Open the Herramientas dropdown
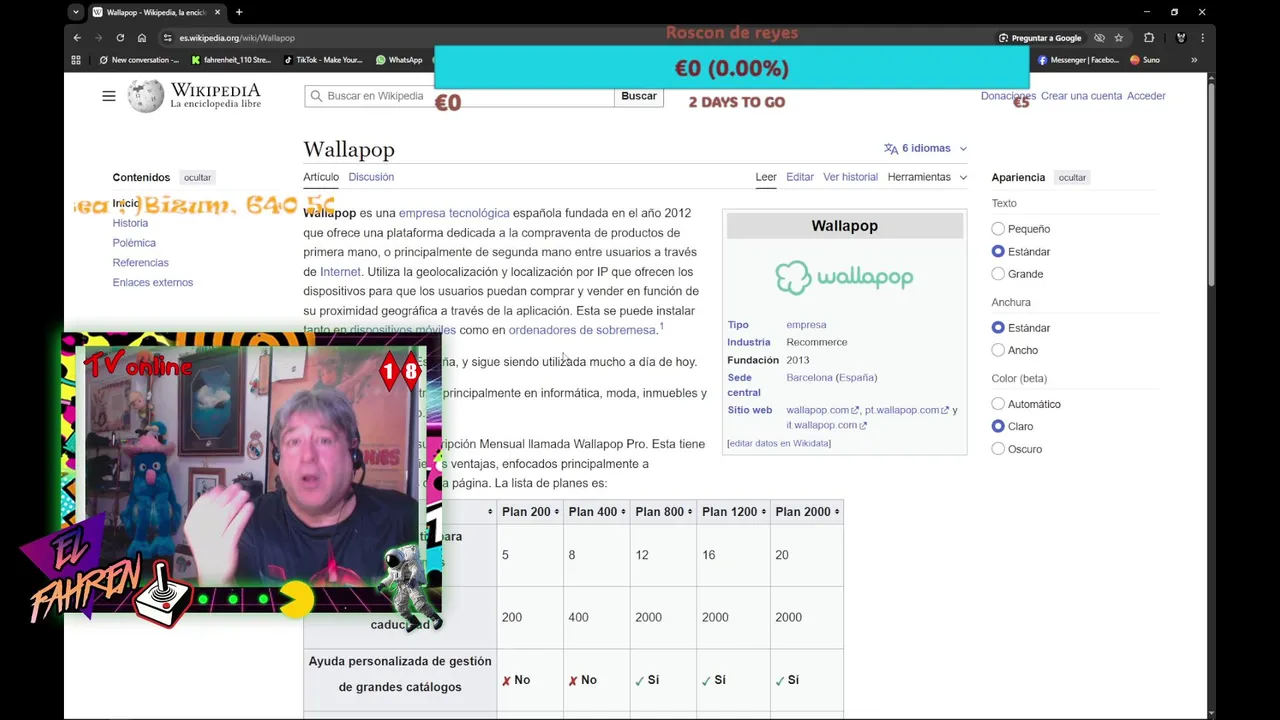This screenshot has width=1280, height=720. pyautogui.click(x=927, y=177)
